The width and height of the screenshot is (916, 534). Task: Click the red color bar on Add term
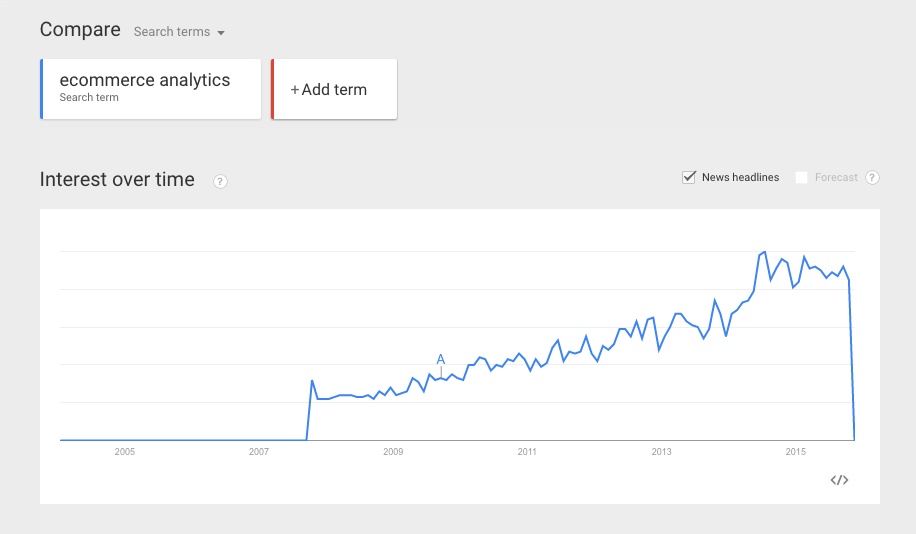point(272,89)
